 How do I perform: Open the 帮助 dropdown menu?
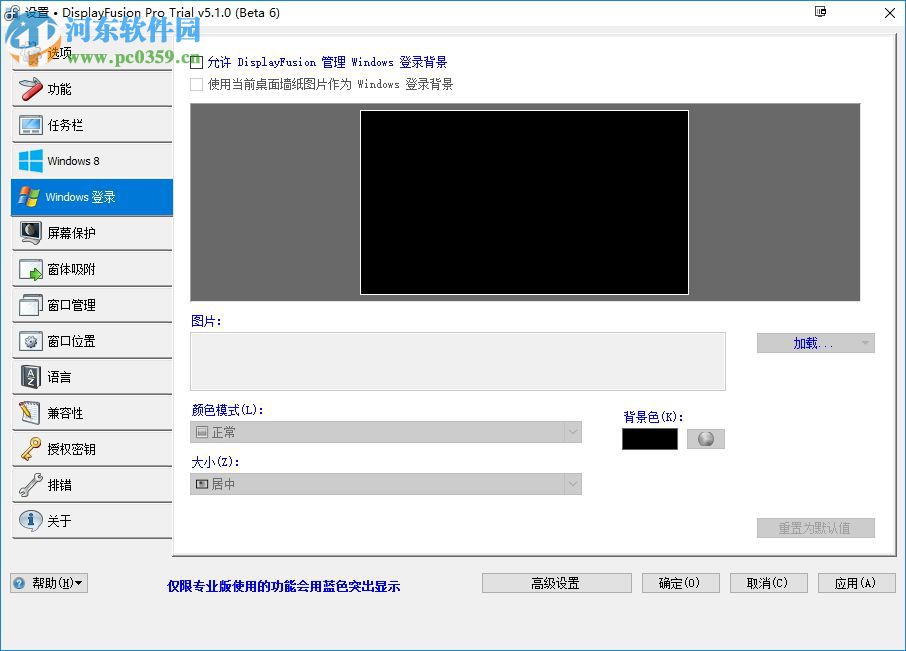coord(48,583)
